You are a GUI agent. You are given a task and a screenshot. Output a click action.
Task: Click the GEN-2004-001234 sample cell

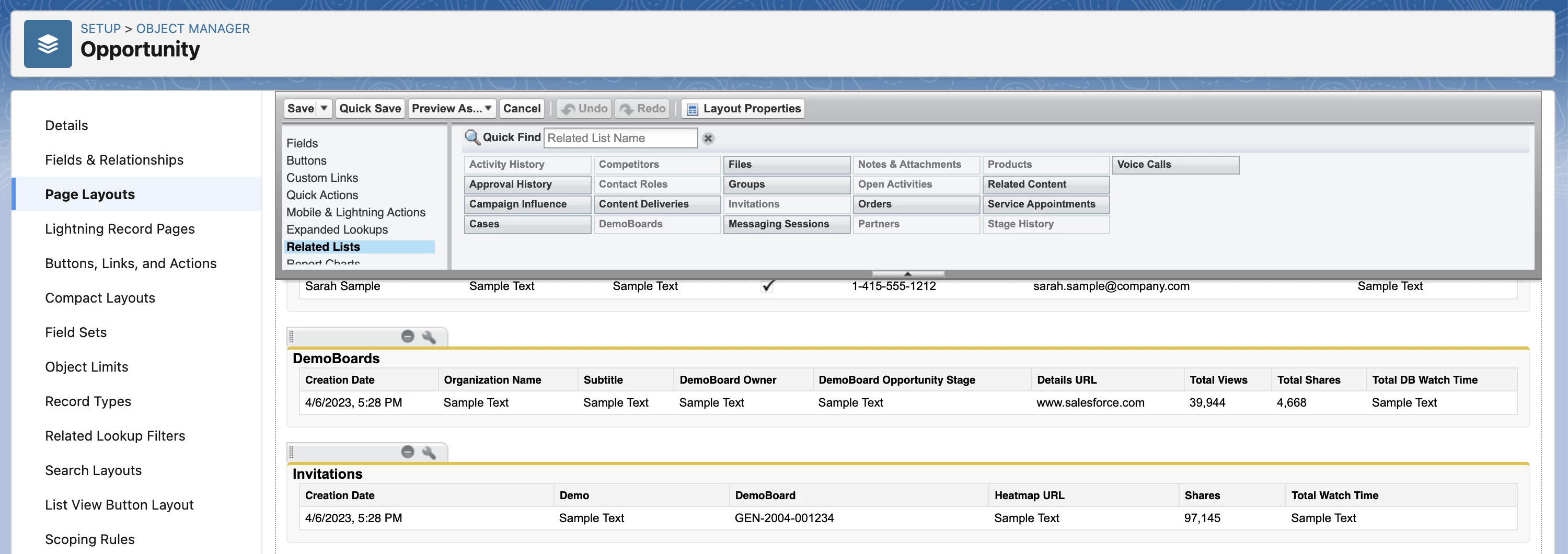[x=784, y=518]
